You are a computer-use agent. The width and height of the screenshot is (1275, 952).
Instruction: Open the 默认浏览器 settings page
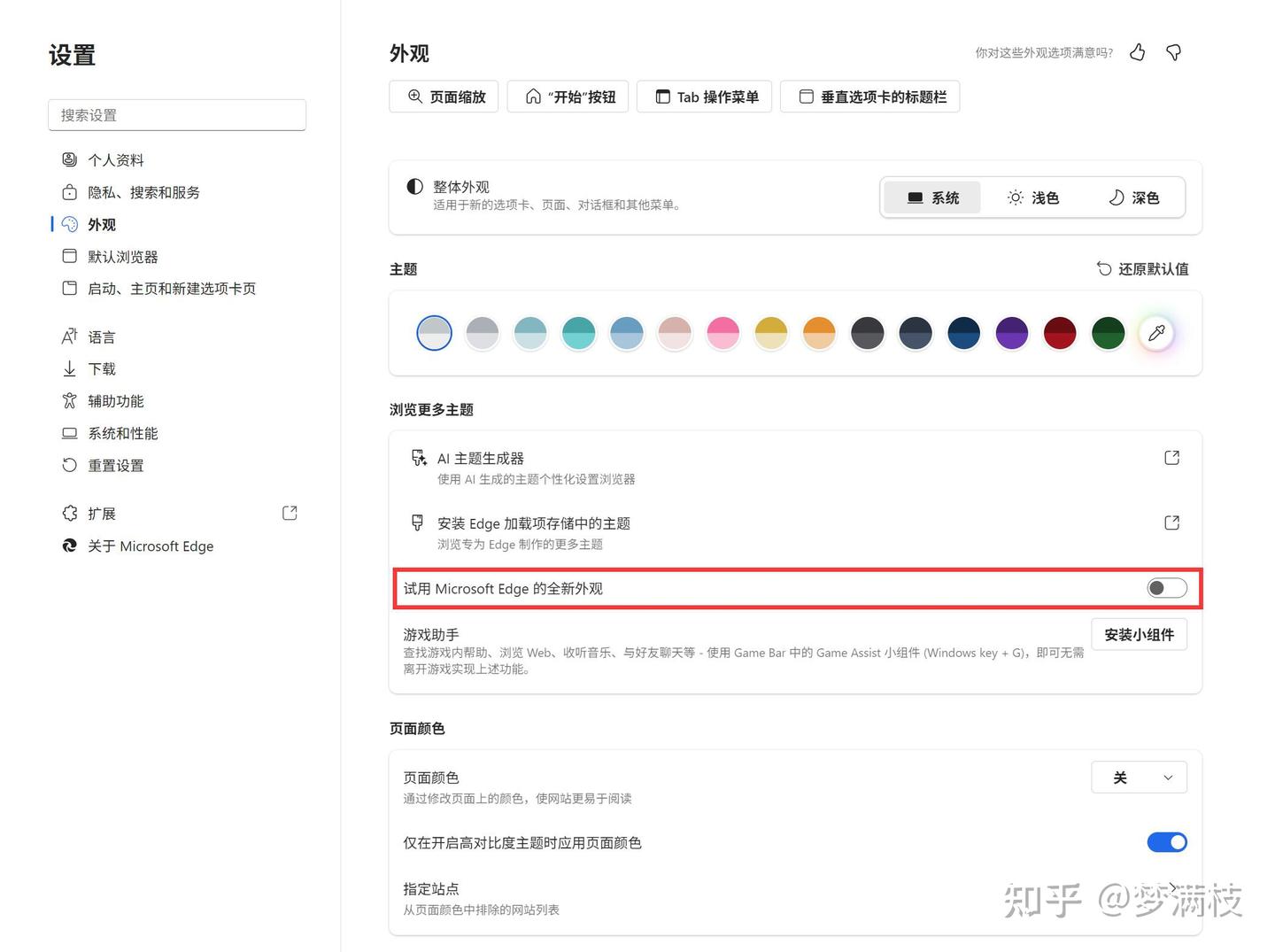click(x=124, y=256)
